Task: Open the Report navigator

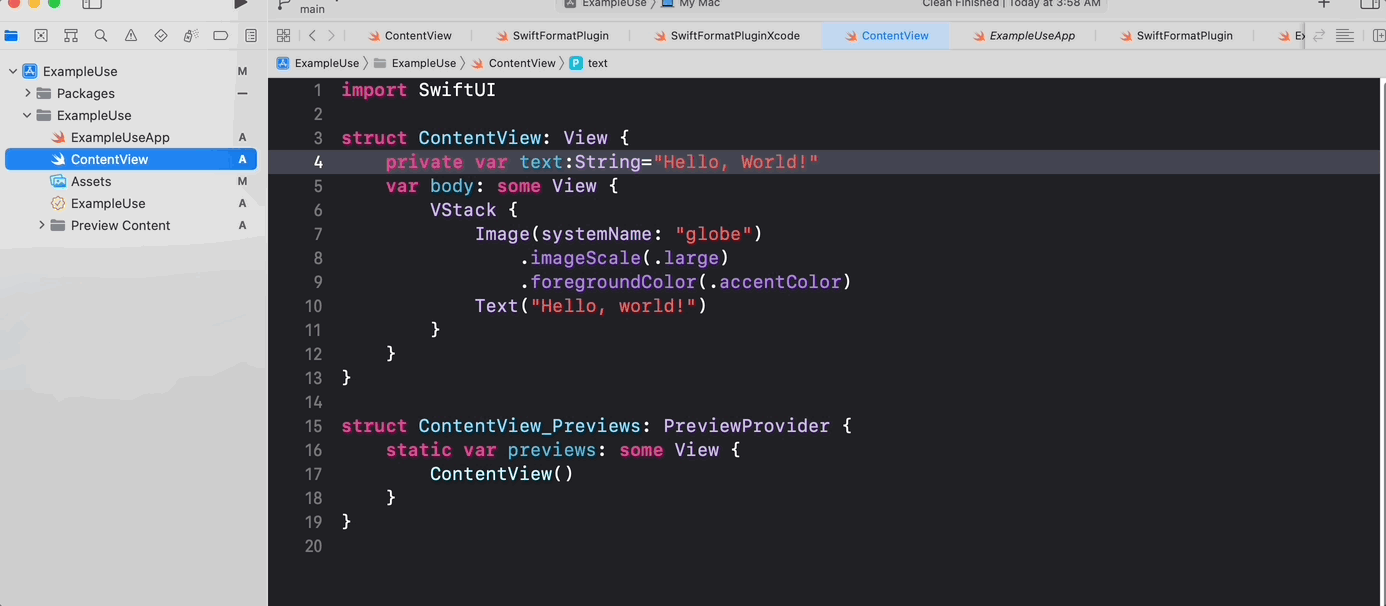Action: pyautogui.click(x=250, y=35)
